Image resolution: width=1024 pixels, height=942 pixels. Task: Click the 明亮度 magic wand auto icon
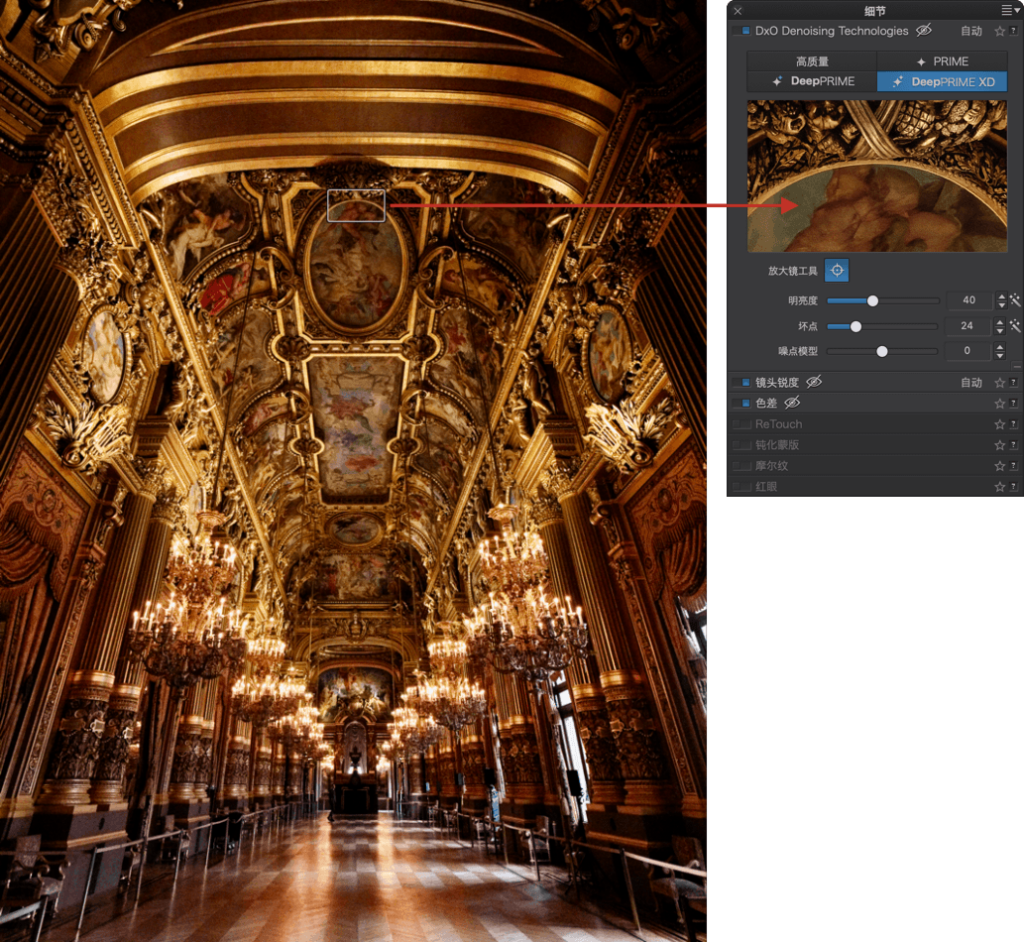pos(1015,300)
